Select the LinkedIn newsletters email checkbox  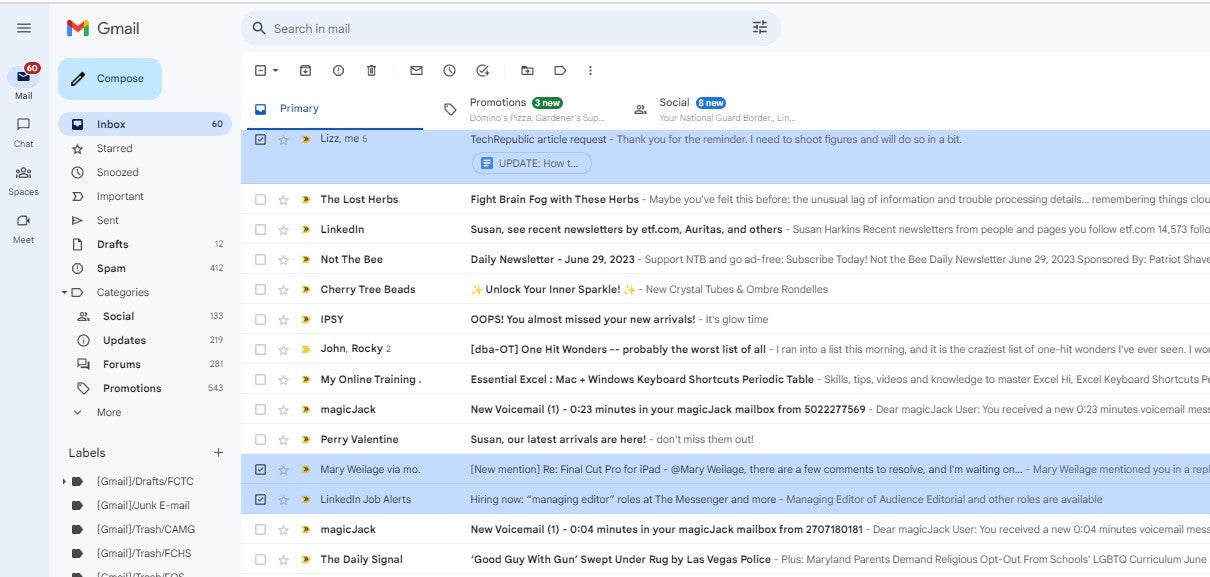[260, 229]
